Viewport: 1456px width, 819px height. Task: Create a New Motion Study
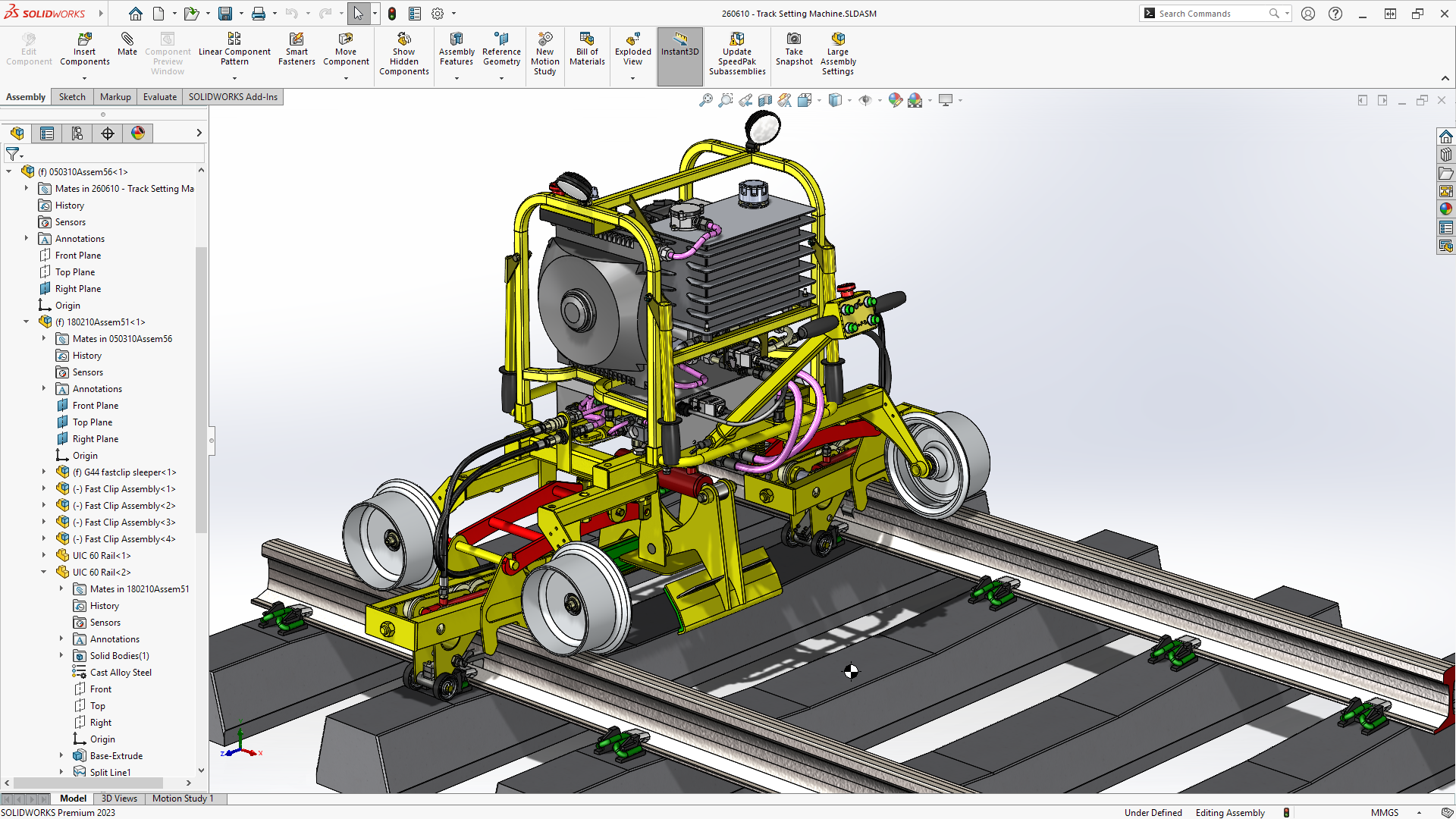pos(545,51)
